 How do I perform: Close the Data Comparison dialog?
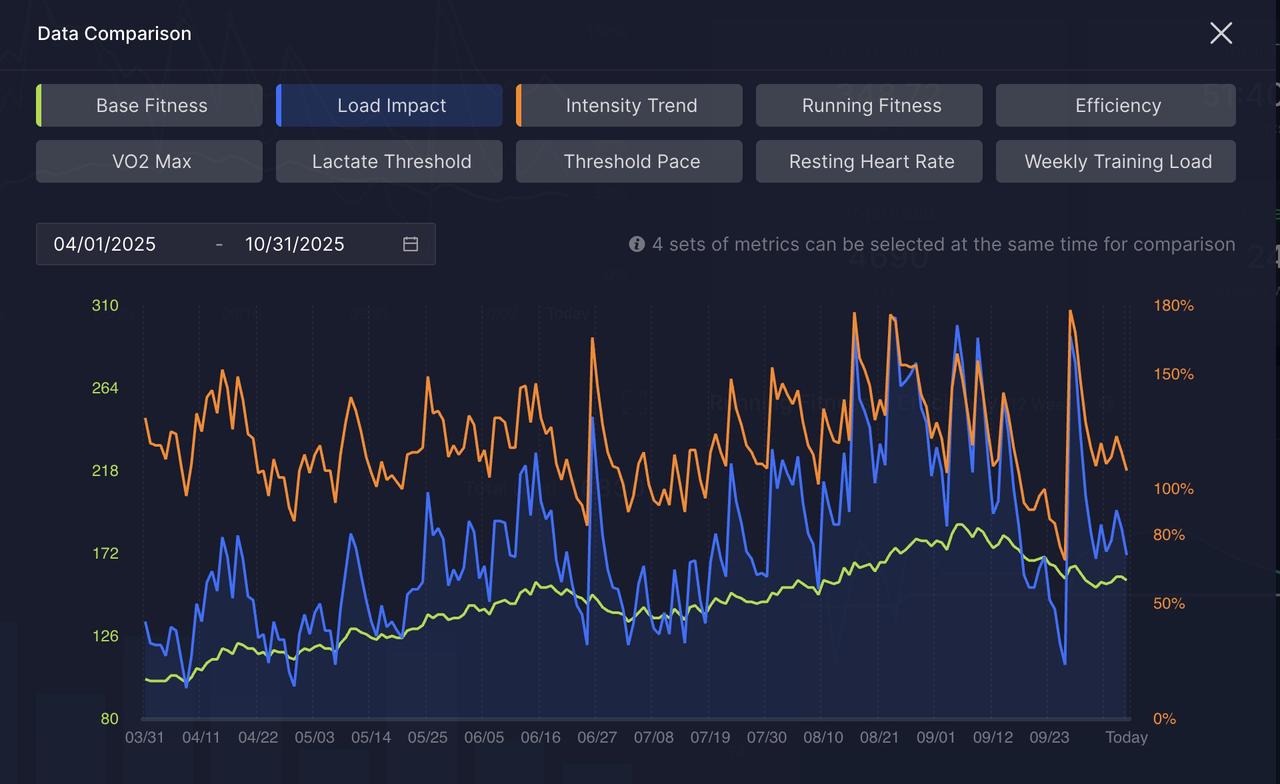pyautogui.click(x=1220, y=33)
